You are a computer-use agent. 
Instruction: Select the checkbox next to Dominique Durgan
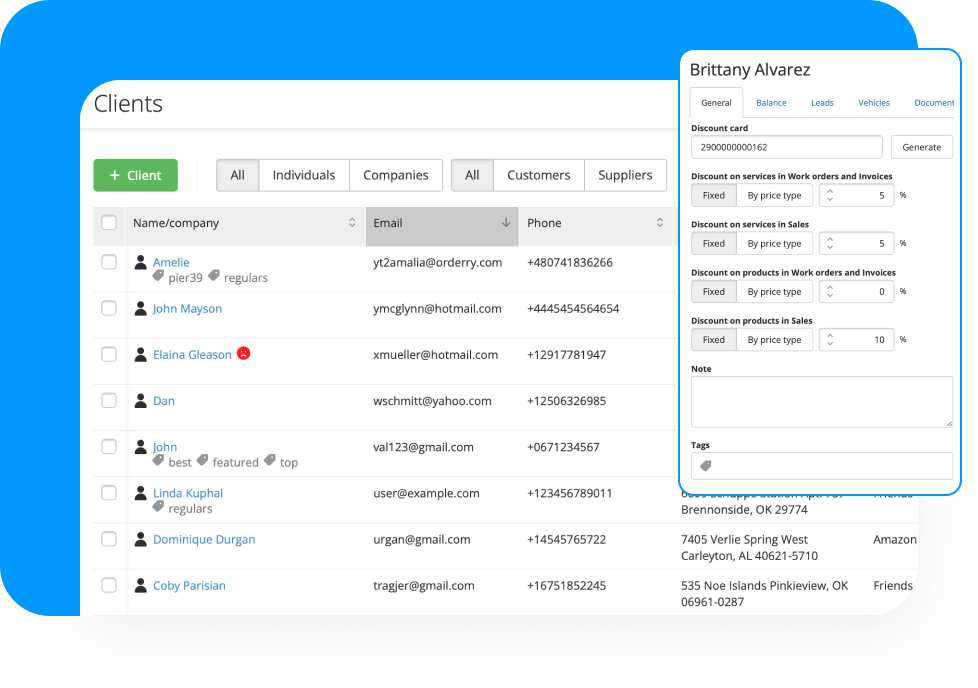click(x=109, y=539)
